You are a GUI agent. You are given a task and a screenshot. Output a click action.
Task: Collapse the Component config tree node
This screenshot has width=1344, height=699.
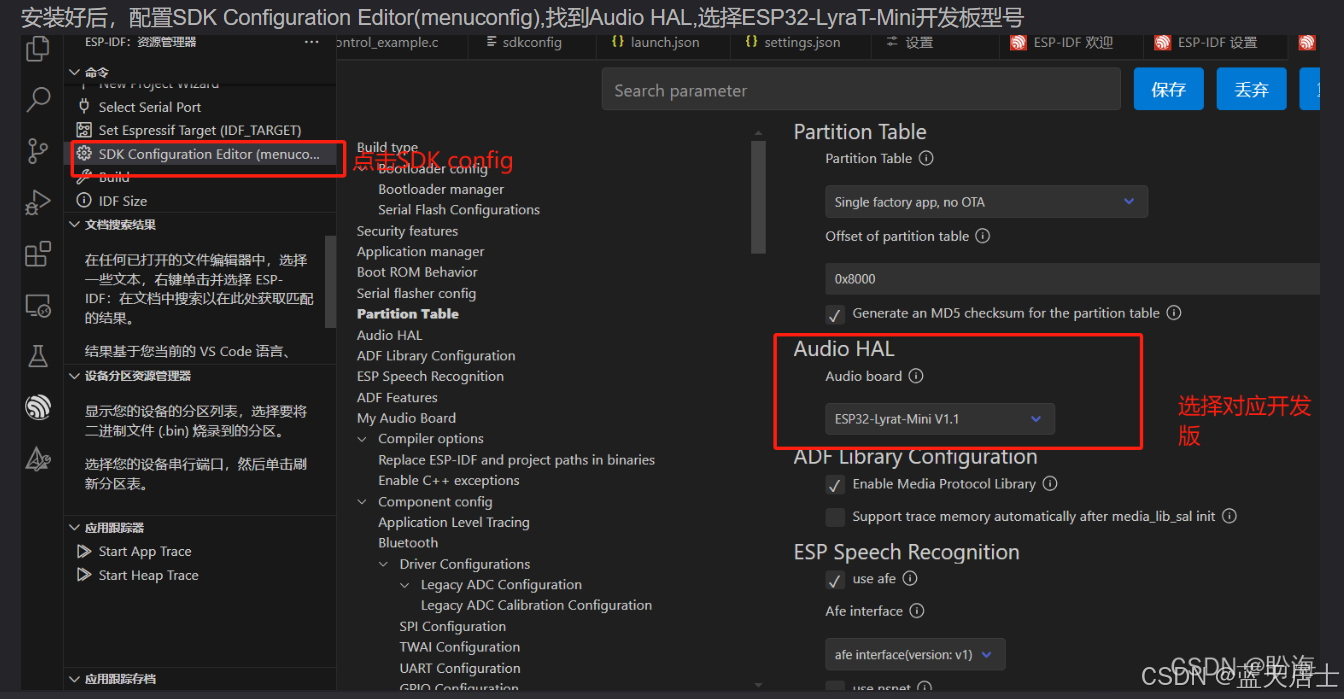pos(363,502)
